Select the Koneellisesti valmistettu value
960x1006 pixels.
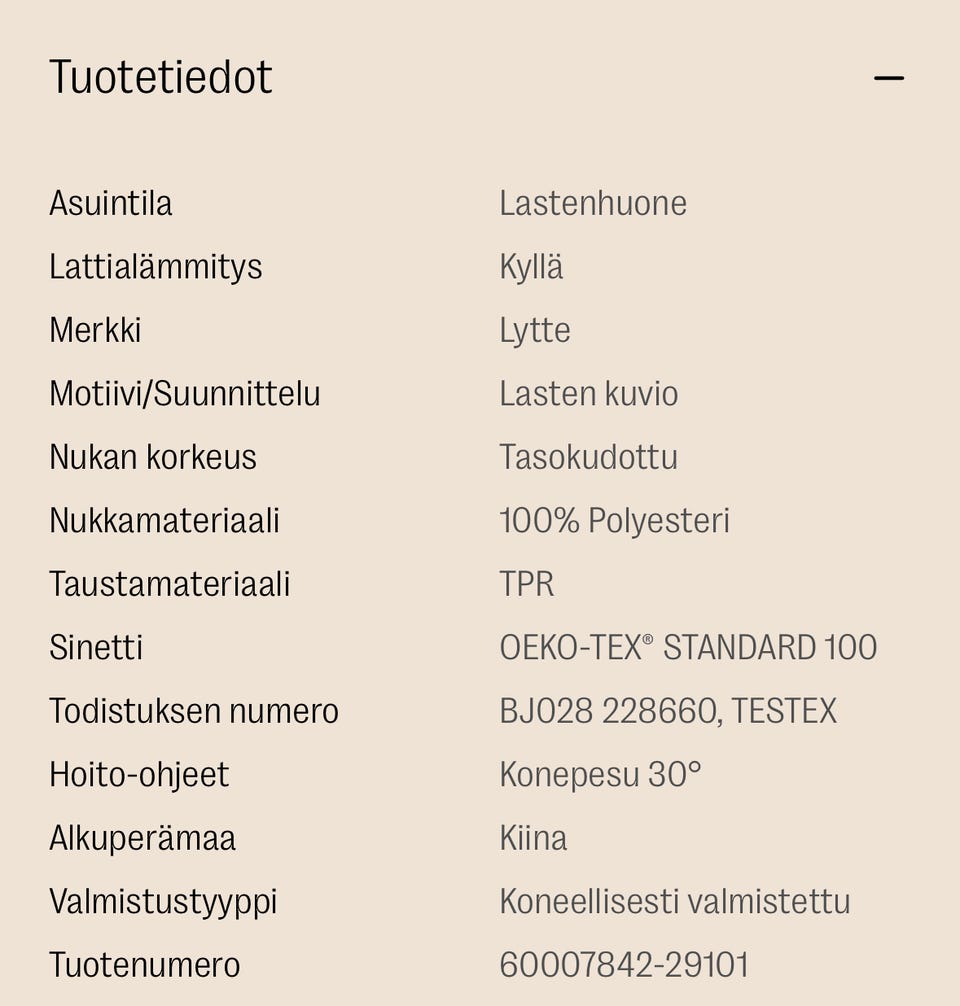673,901
